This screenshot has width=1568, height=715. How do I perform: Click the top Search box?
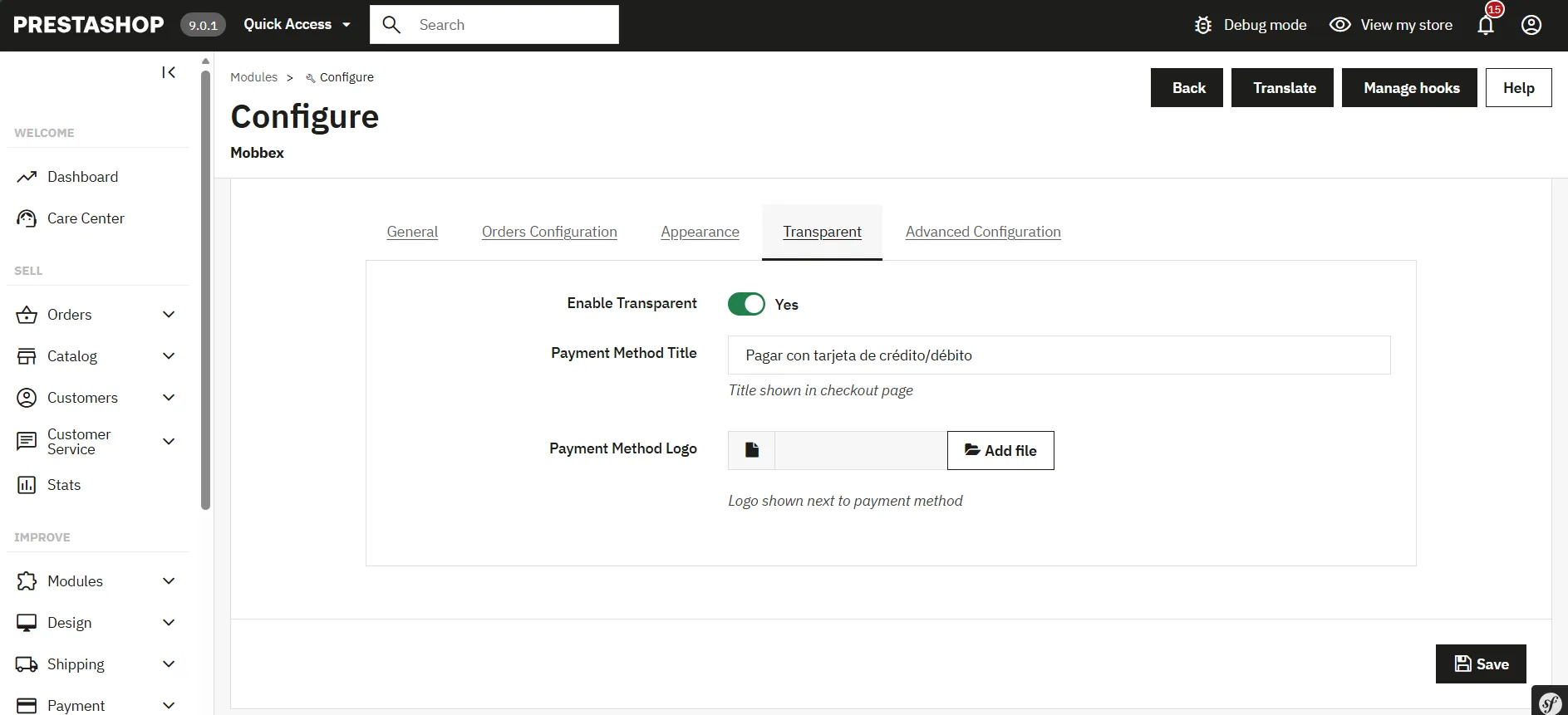pos(494,25)
